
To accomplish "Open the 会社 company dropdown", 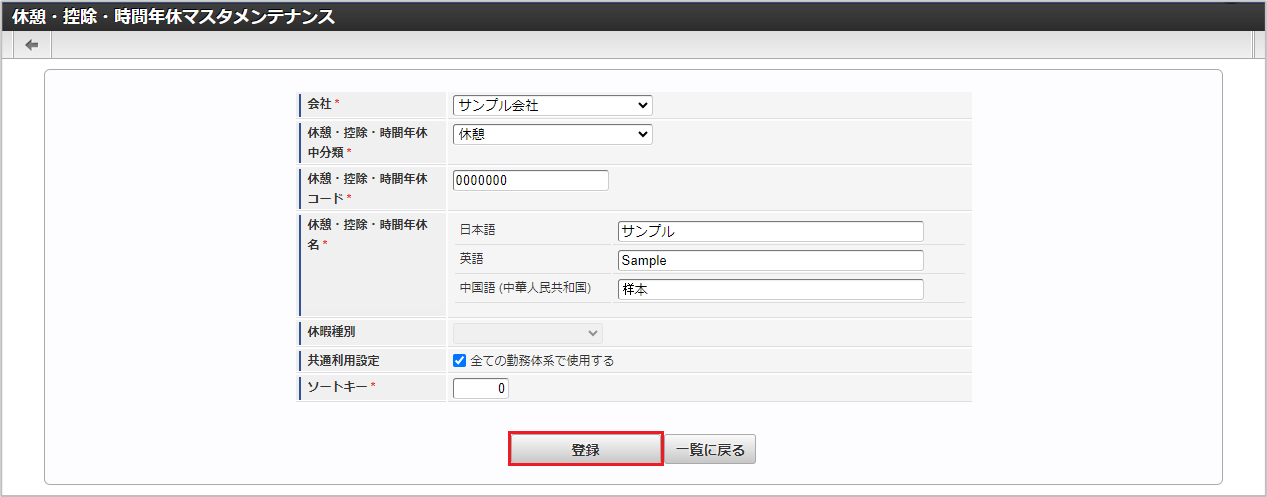I will [x=552, y=105].
